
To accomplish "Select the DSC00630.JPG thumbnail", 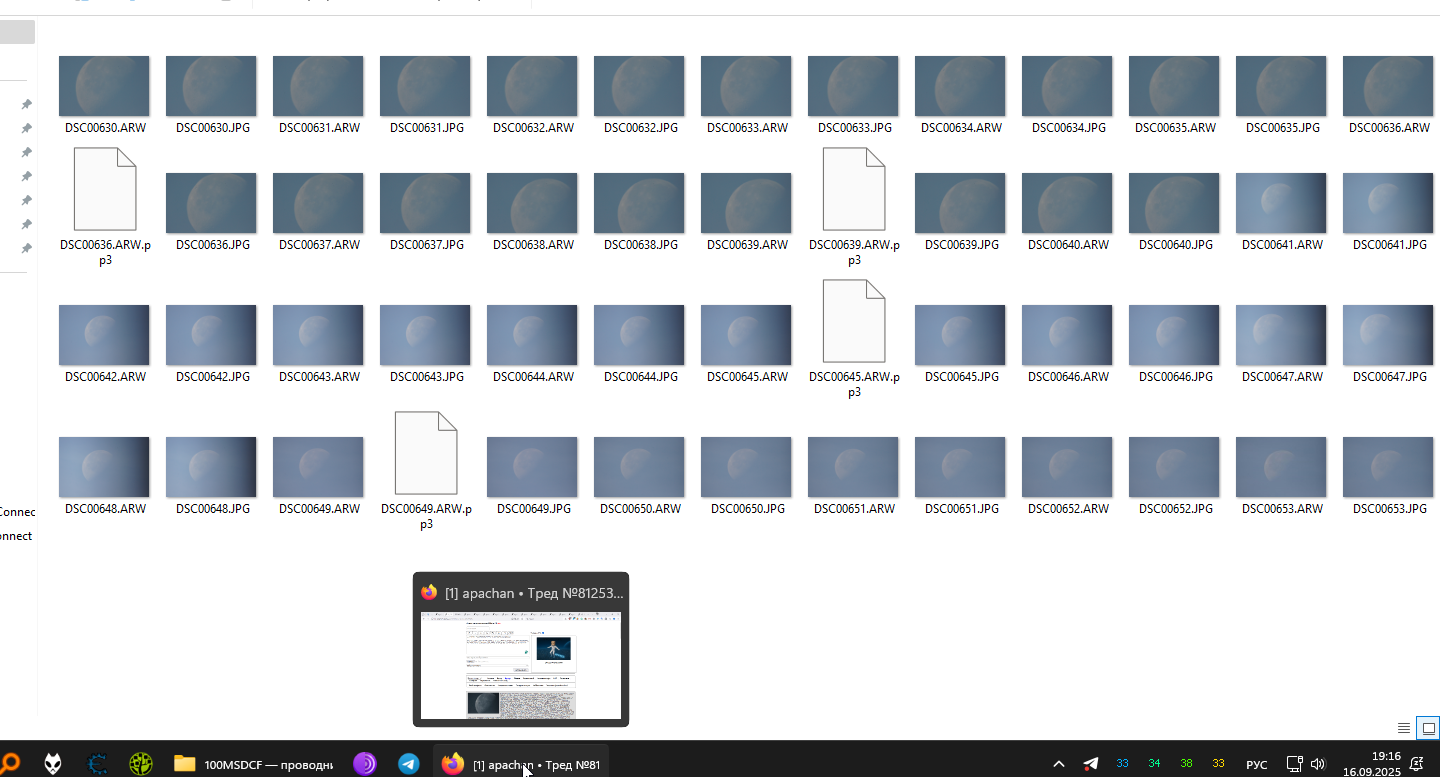I will click(211, 87).
